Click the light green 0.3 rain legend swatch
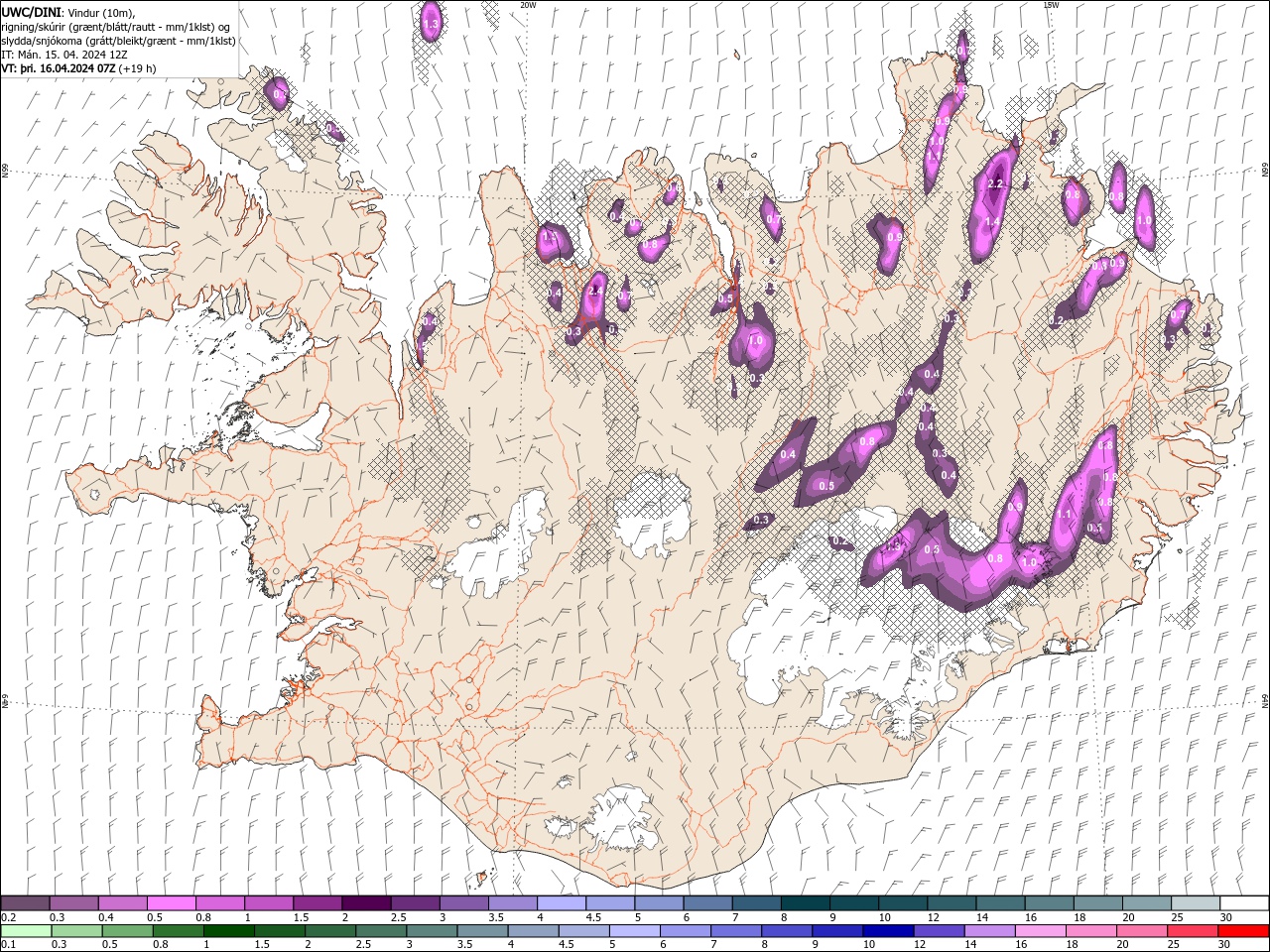Image resolution: width=1270 pixels, height=952 pixels. click(x=76, y=930)
